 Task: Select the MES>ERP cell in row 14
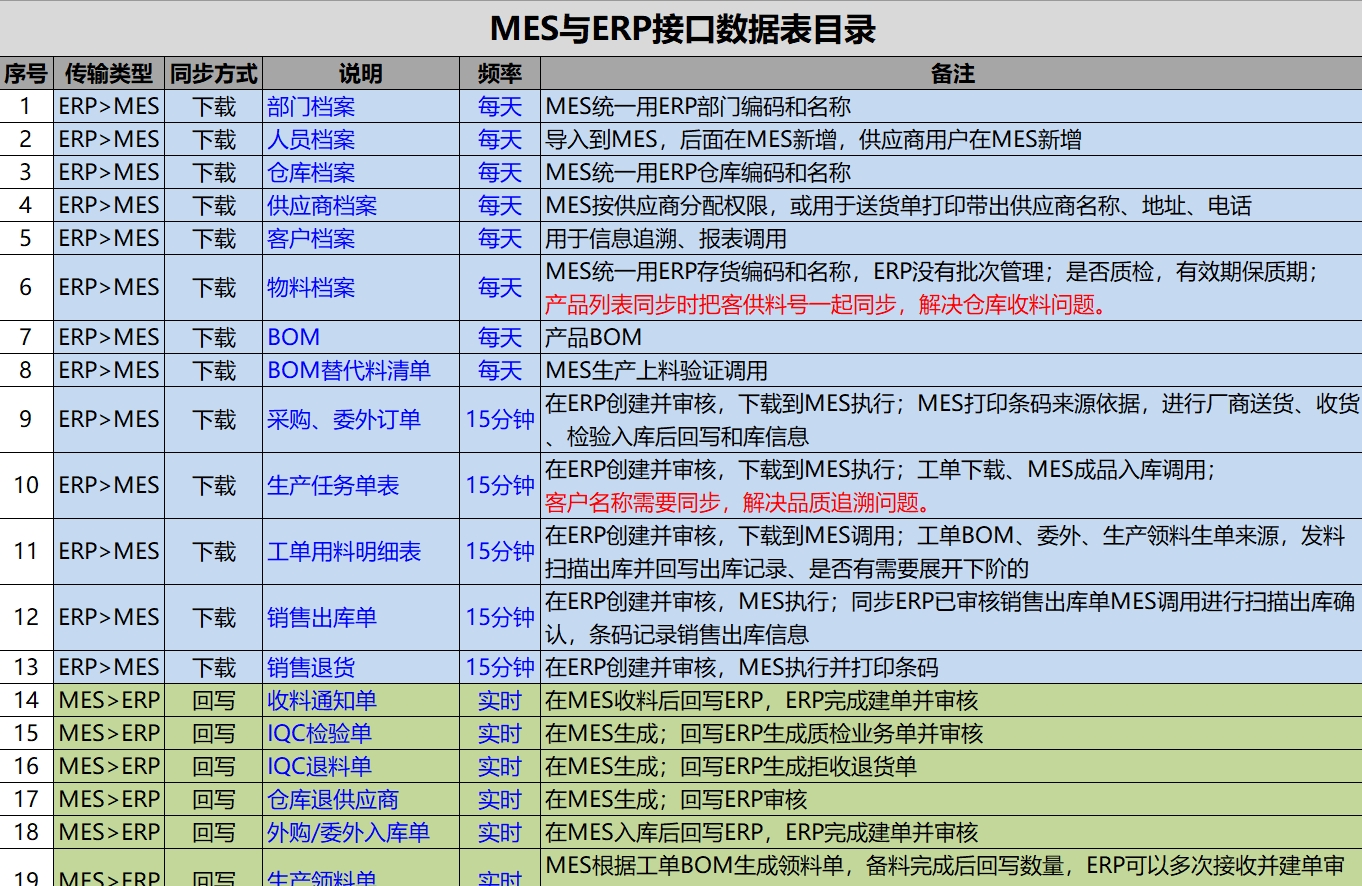(108, 700)
